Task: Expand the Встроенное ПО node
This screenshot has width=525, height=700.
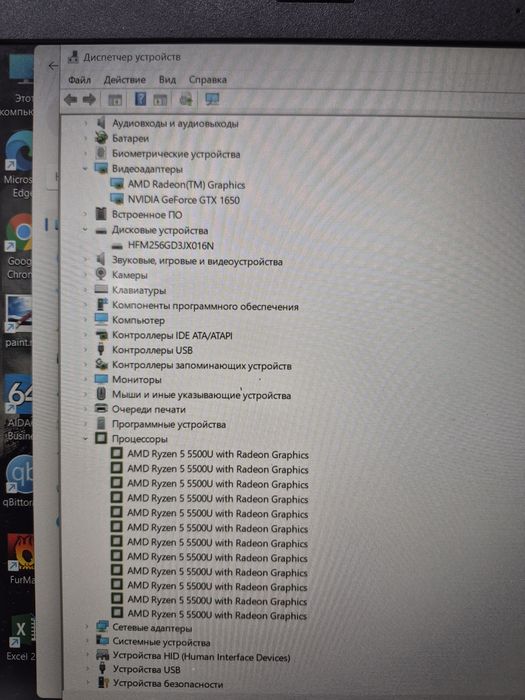Action: (85, 214)
